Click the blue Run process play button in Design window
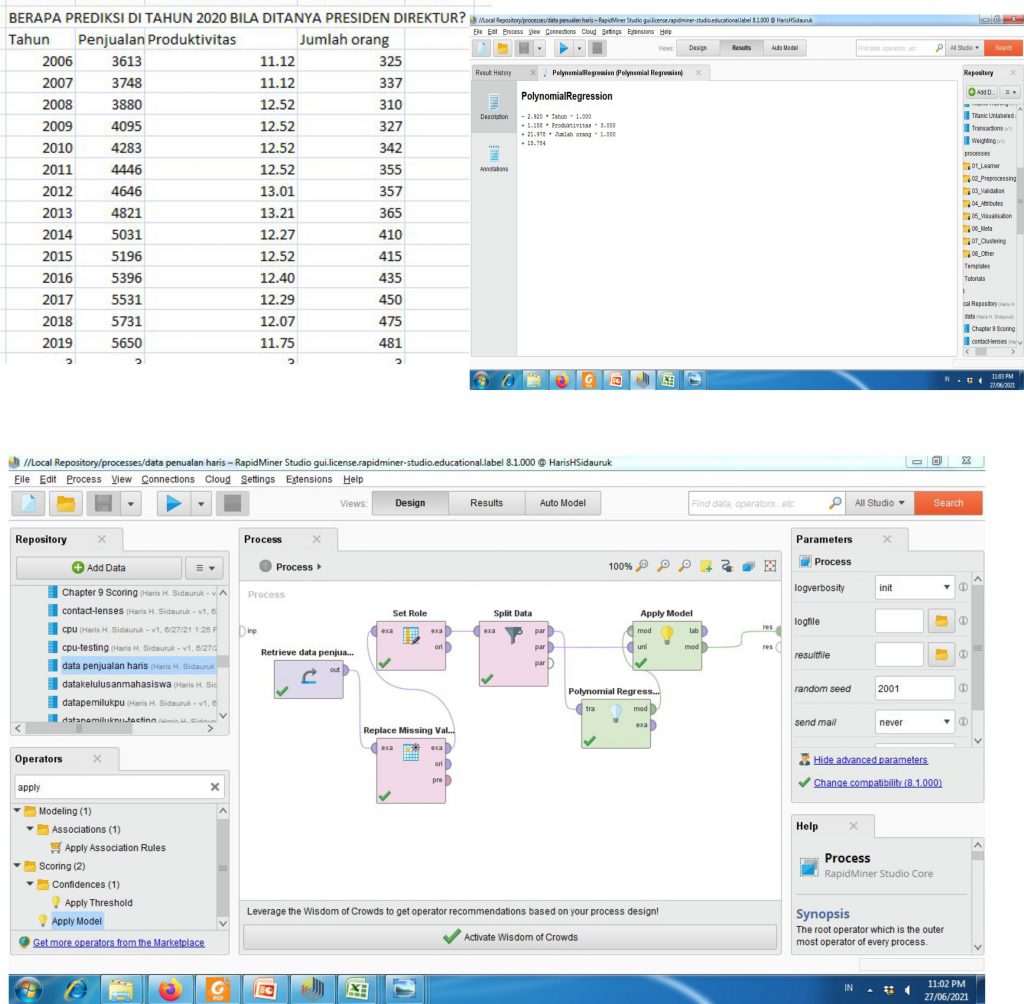Image resolution: width=1024 pixels, height=1004 pixels. 173,504
